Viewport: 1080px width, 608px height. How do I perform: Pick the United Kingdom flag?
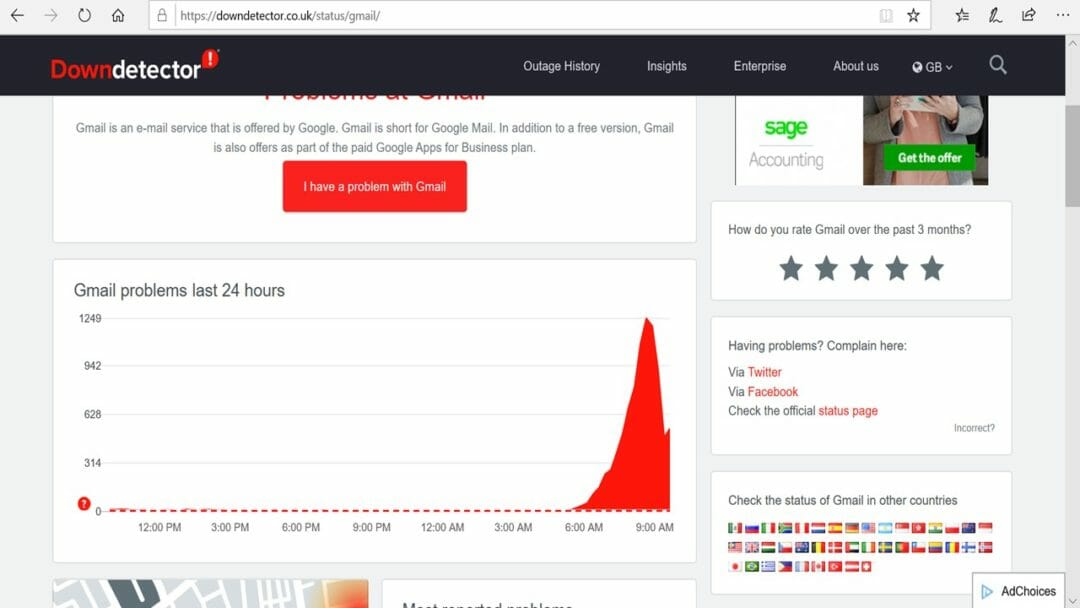click(x=752, y=547)
